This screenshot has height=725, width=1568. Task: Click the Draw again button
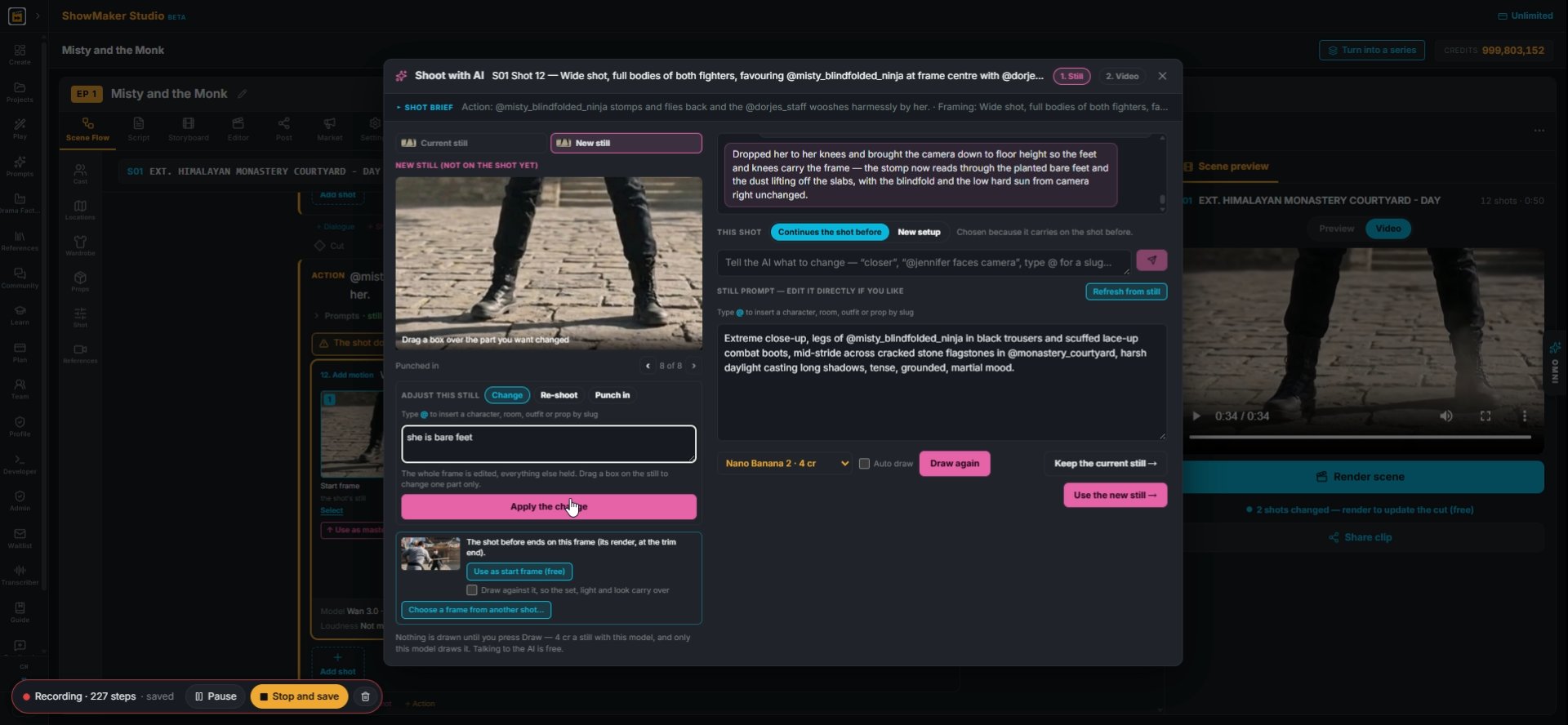pyautogui.click(x=955, y=464)
